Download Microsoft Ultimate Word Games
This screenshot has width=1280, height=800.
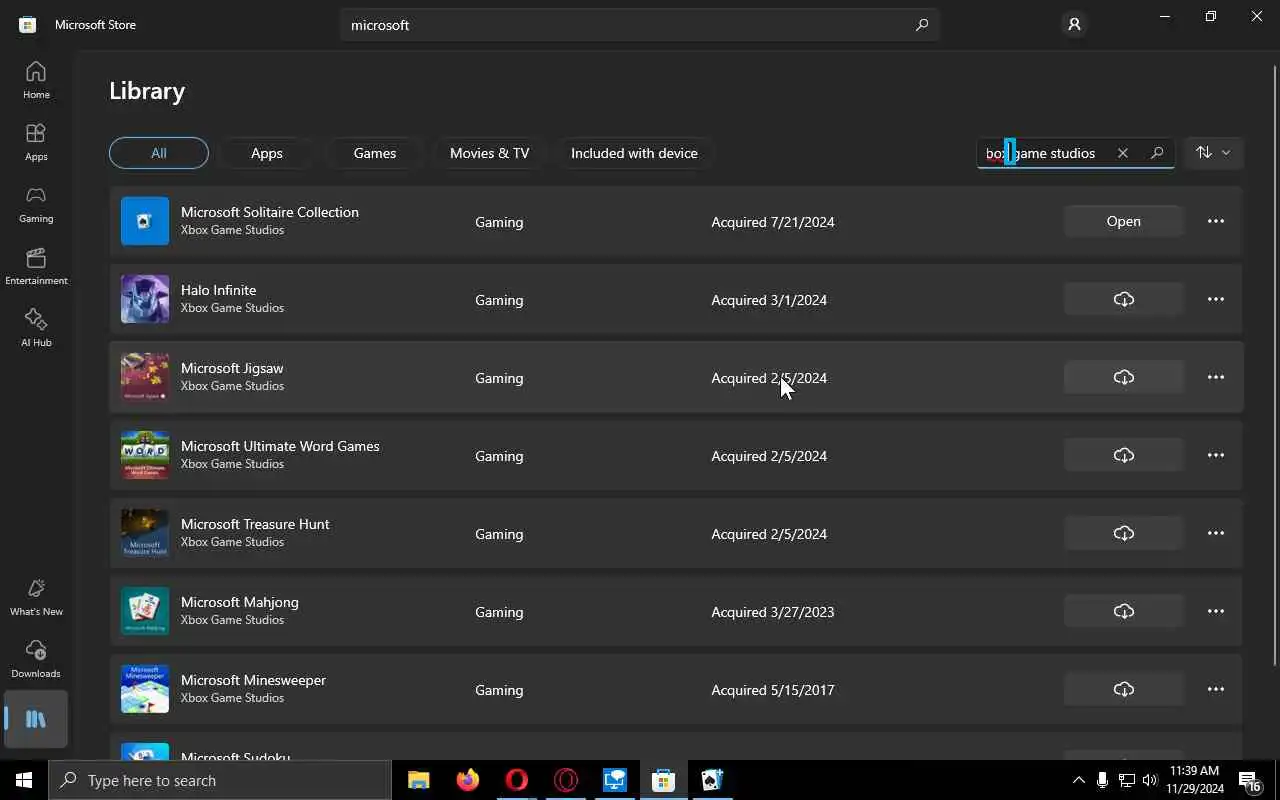pos(1124,455)
